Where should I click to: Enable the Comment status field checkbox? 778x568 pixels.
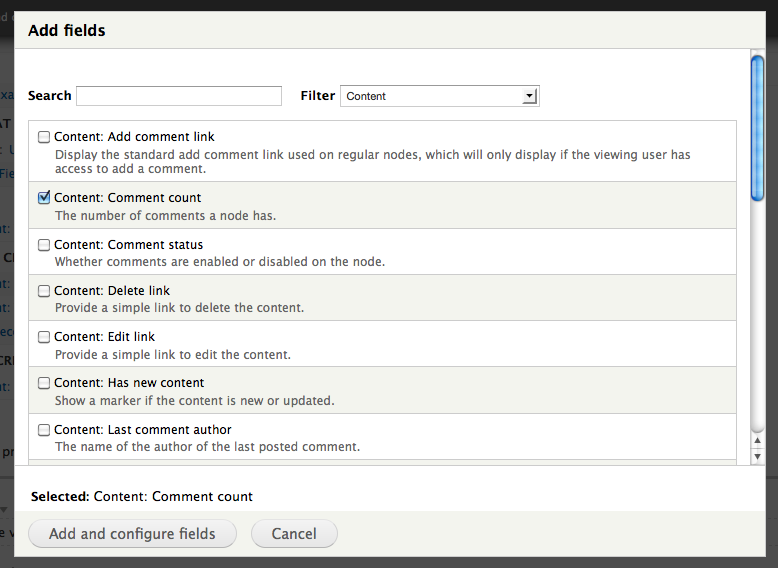coord(44,245)
